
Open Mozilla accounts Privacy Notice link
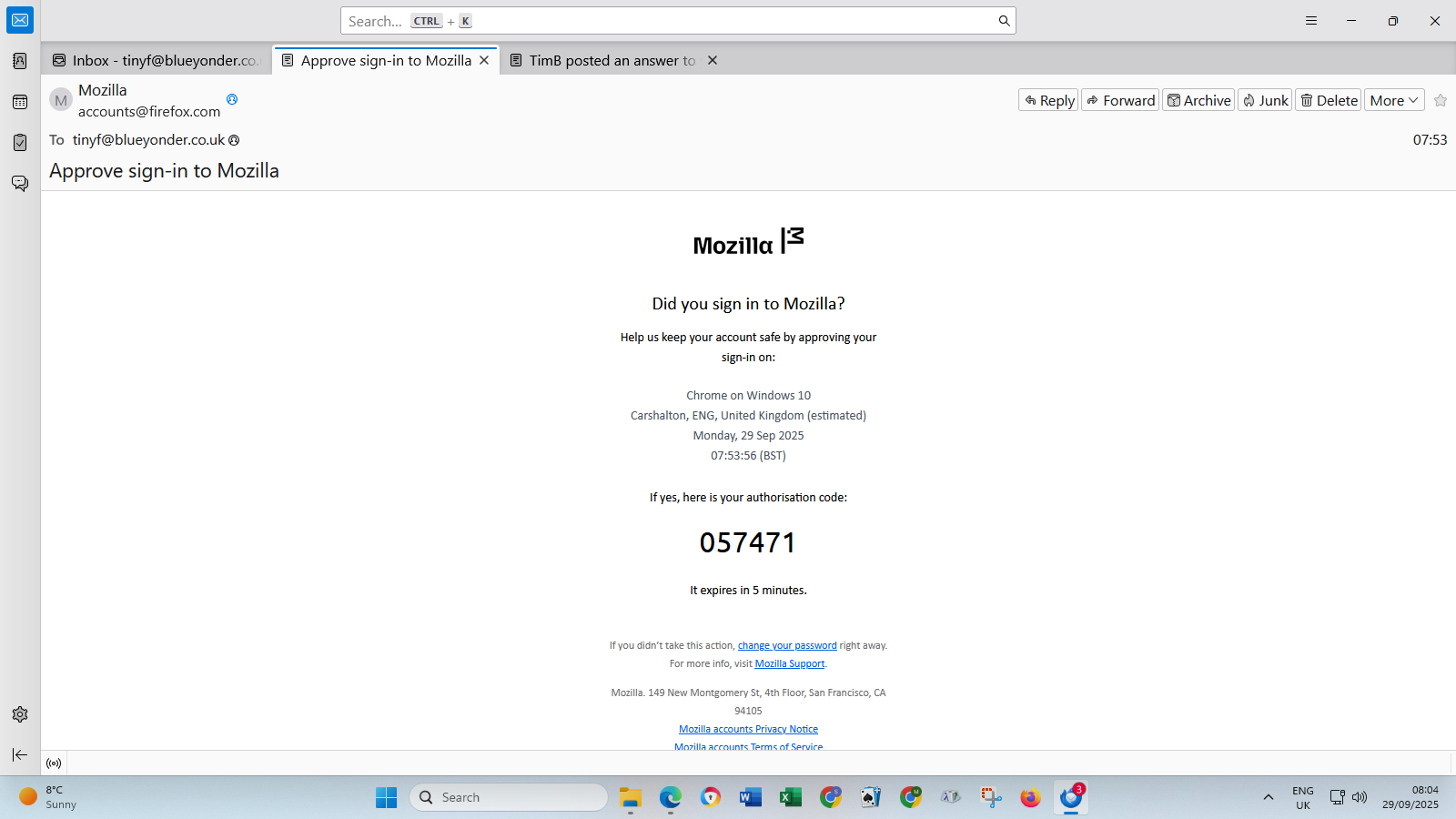pos(748,729)
